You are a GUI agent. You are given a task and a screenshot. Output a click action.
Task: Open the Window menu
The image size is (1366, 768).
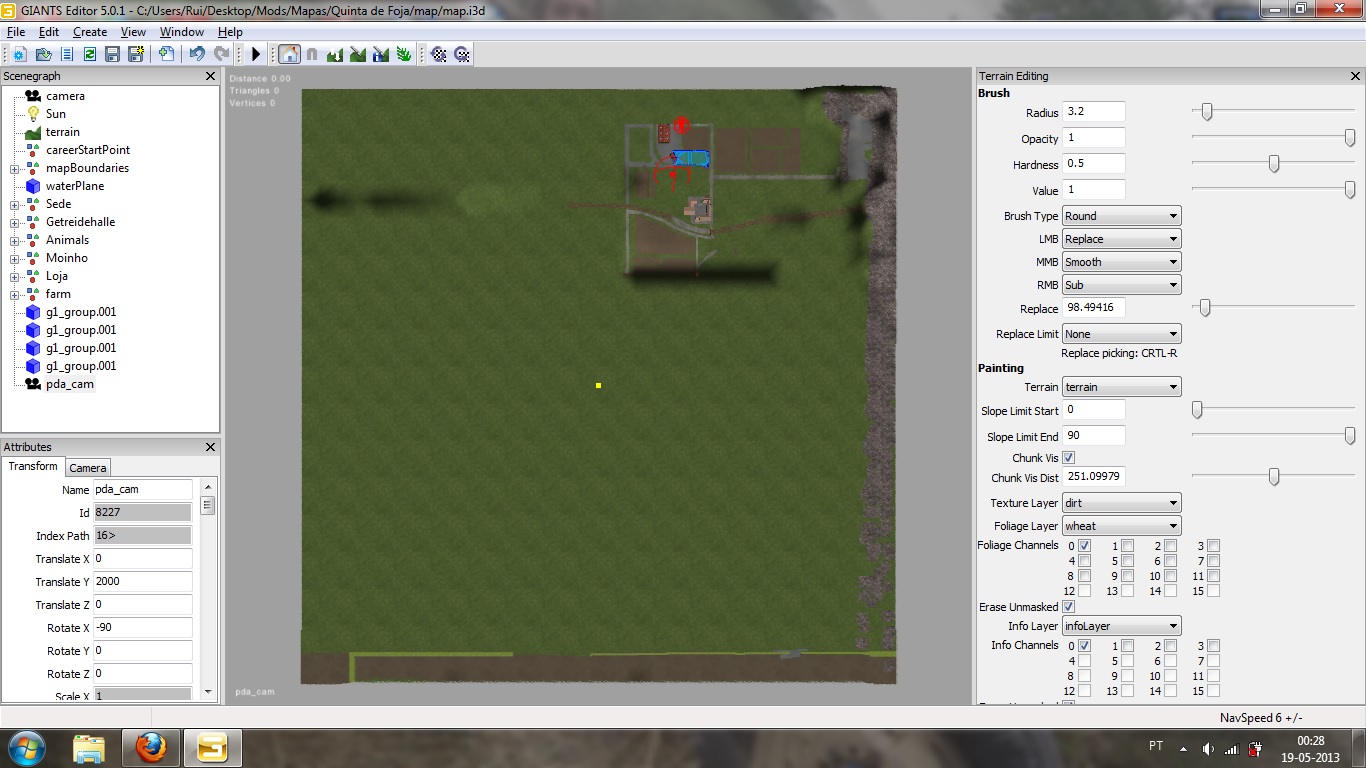[182, 32]
